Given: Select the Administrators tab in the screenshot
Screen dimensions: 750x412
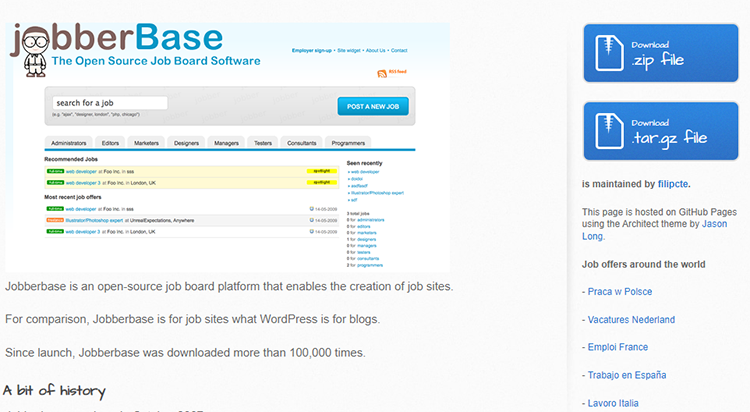Looking at the screenshot, I should point(69,143).
